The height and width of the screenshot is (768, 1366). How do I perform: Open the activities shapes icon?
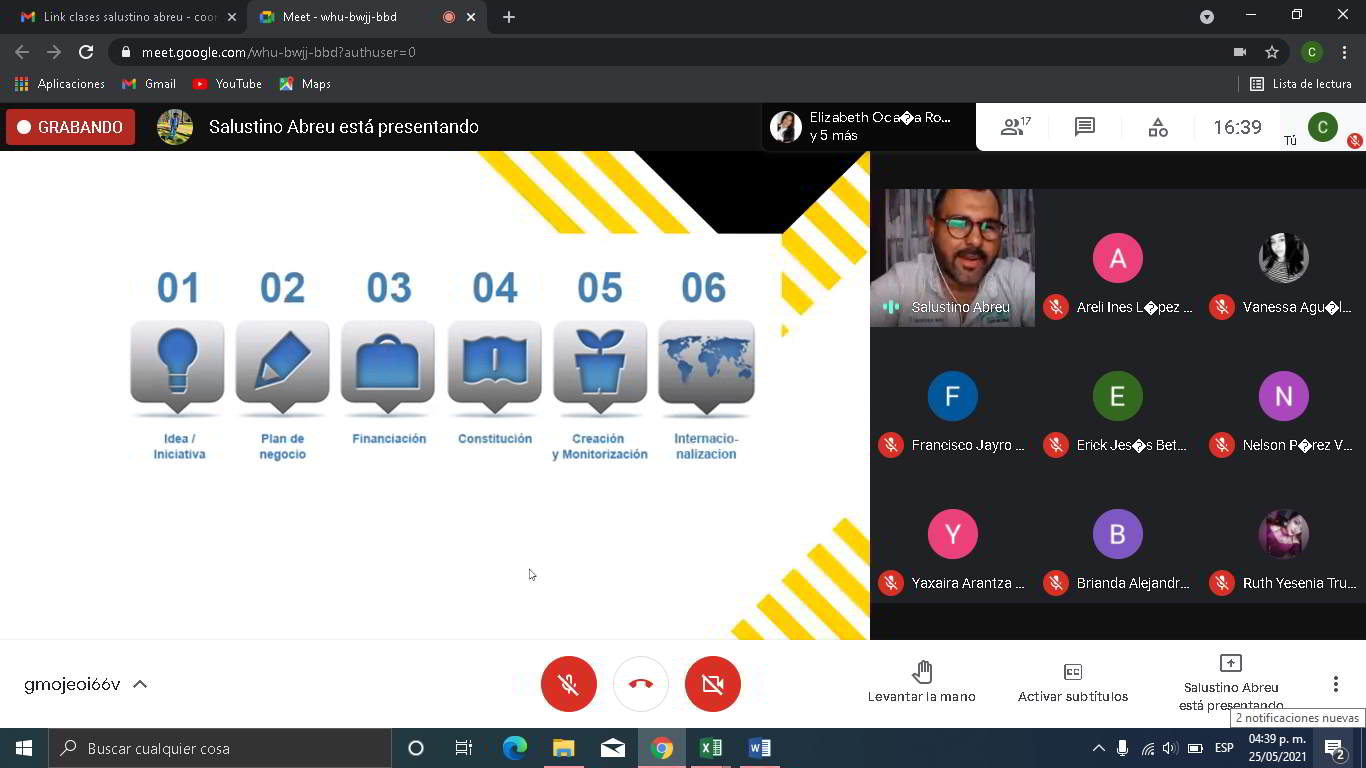tap(1157, 127)
